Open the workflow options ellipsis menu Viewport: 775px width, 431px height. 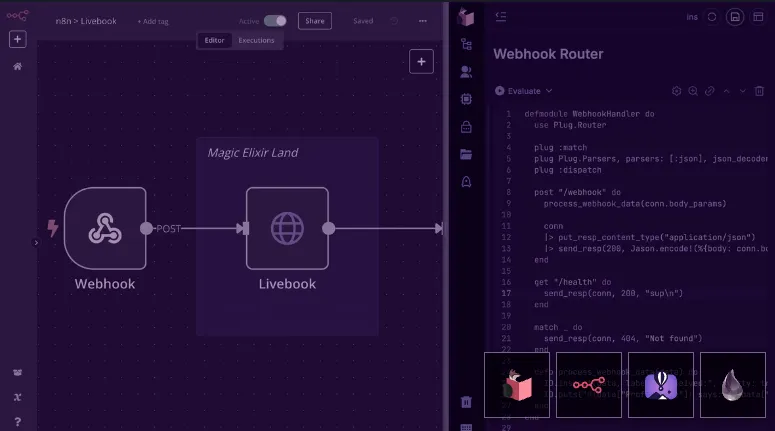423,21
